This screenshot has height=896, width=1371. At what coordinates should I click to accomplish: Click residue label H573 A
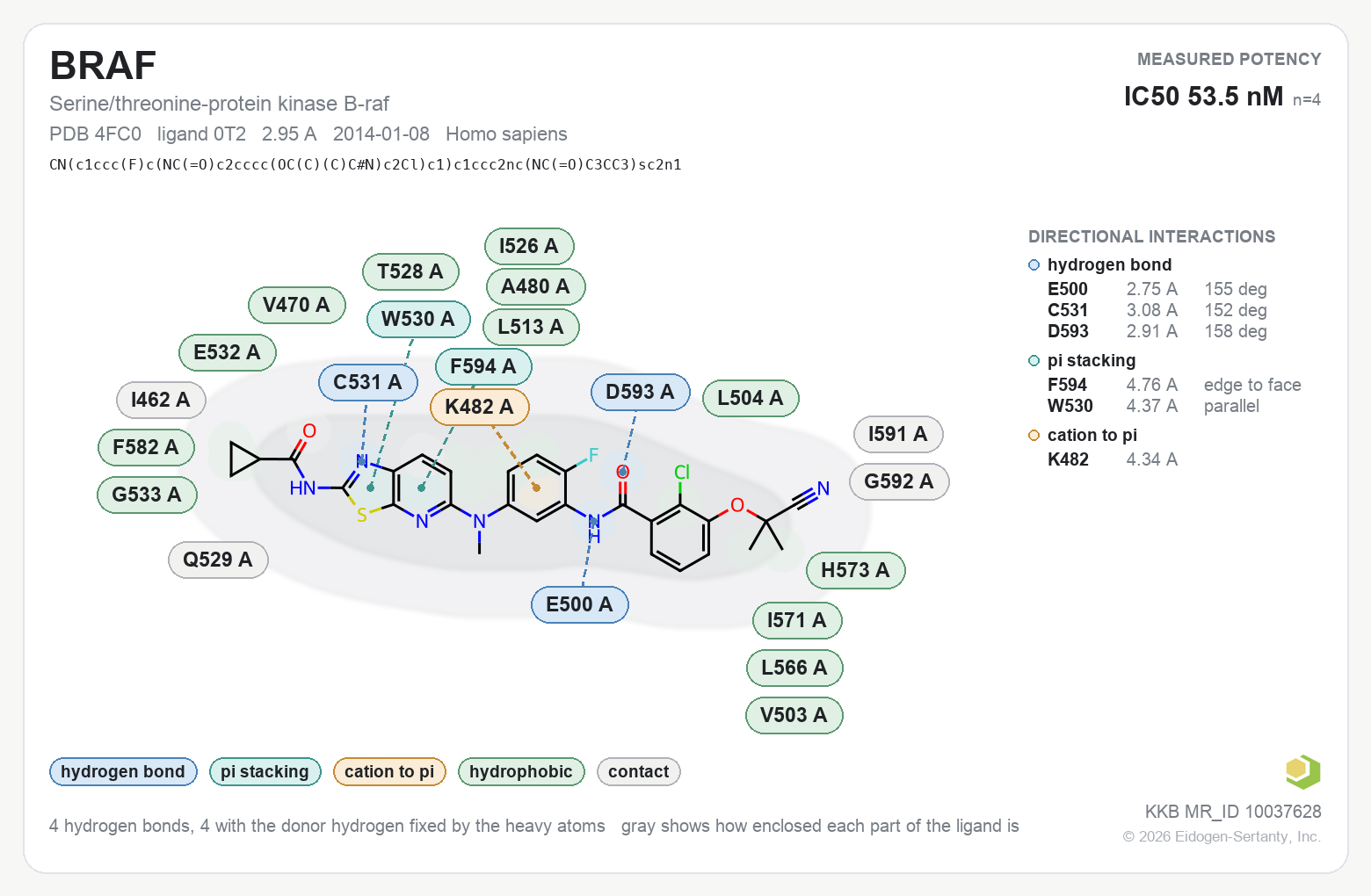[x=856, y=570]
